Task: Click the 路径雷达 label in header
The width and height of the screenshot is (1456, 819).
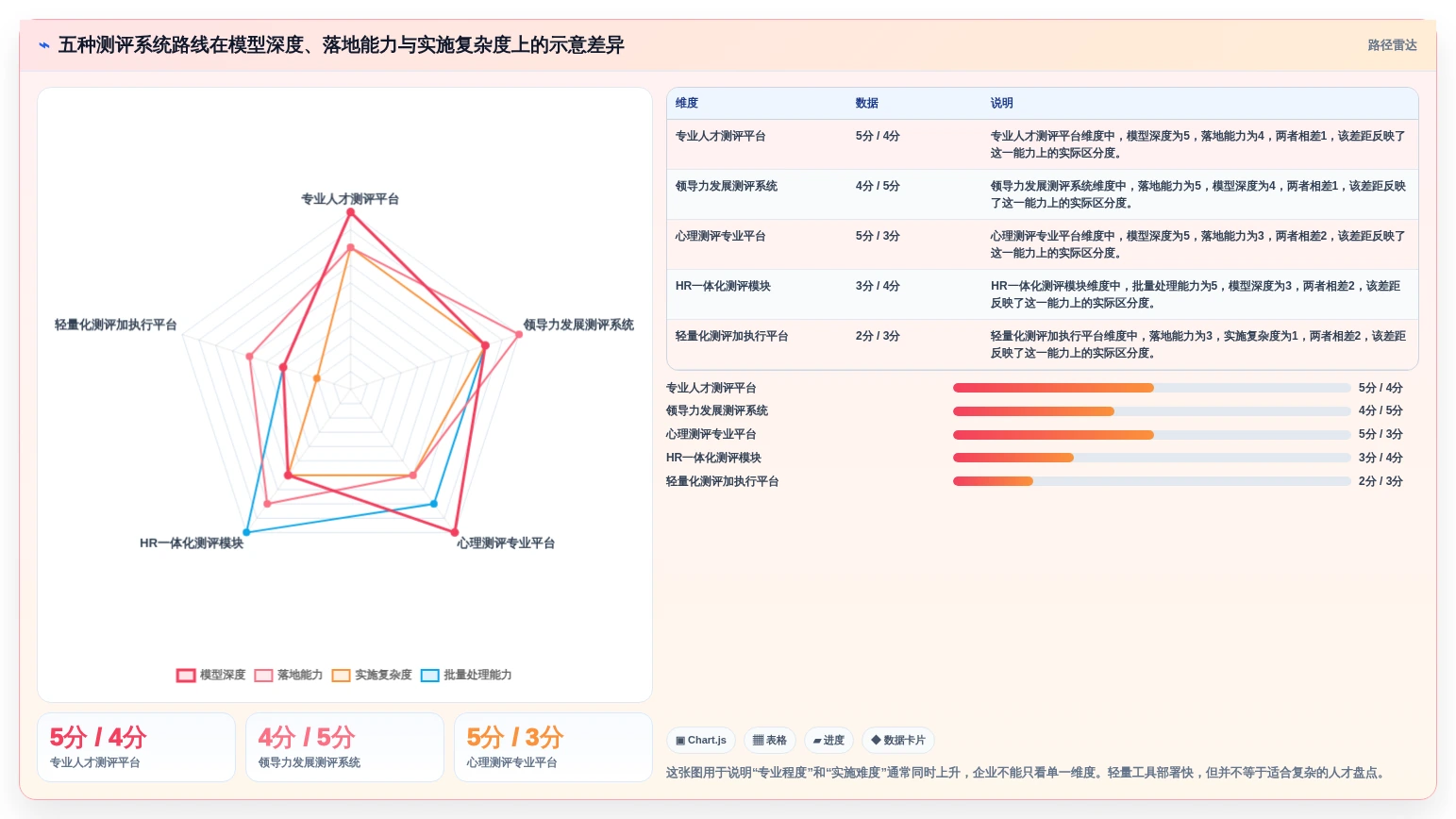Action: point(1392,45)
